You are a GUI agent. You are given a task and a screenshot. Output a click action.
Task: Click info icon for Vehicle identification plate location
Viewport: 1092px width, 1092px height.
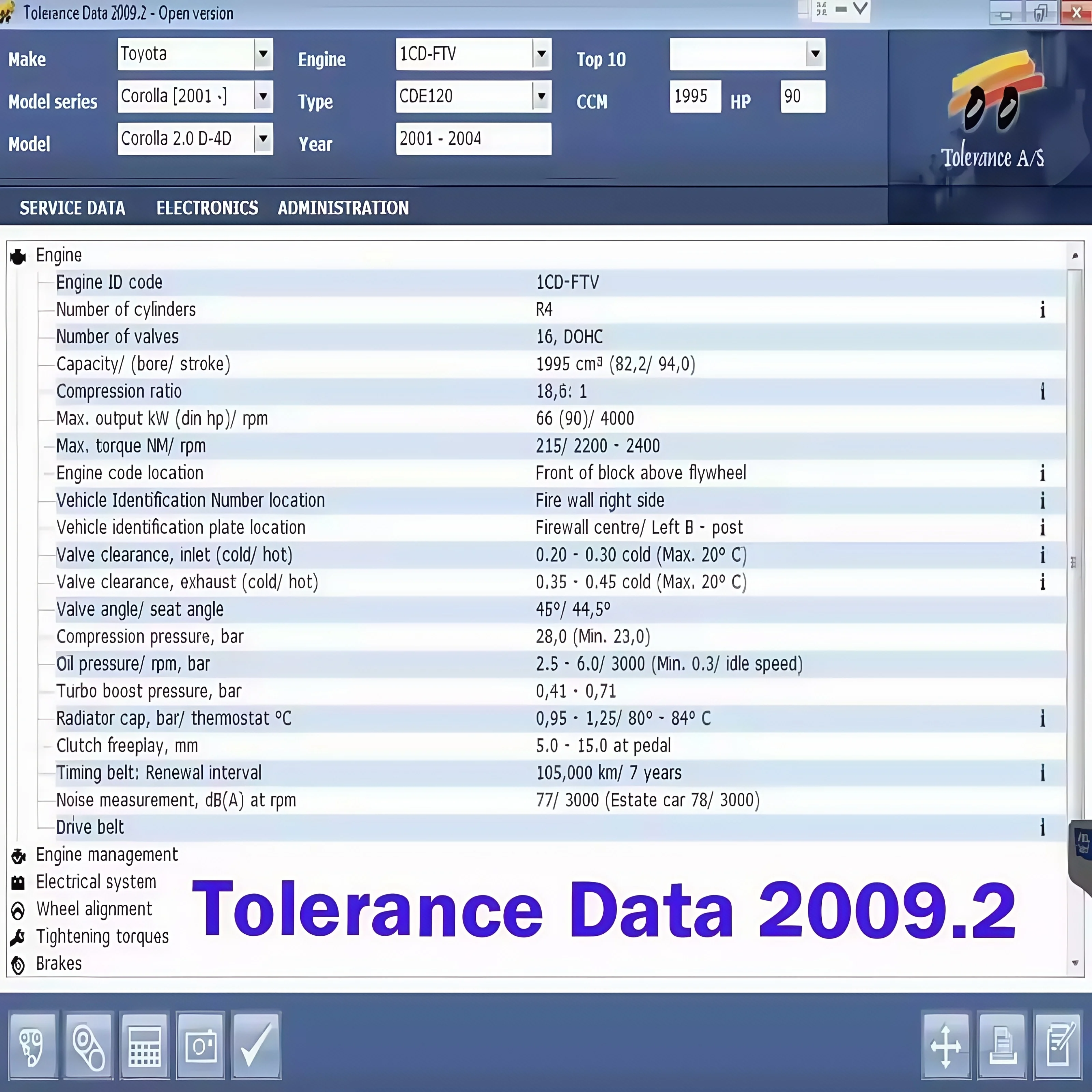(x=1042, y=527)
